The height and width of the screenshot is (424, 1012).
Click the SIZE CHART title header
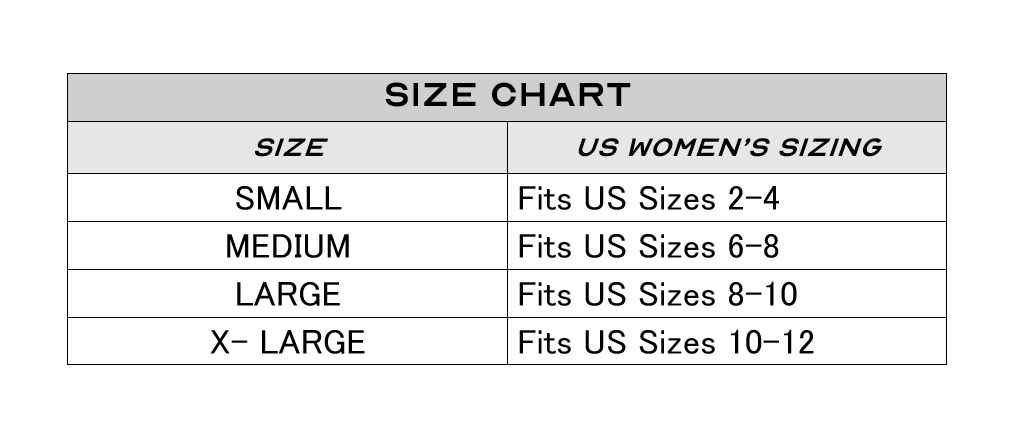click(x=507, y=97)
